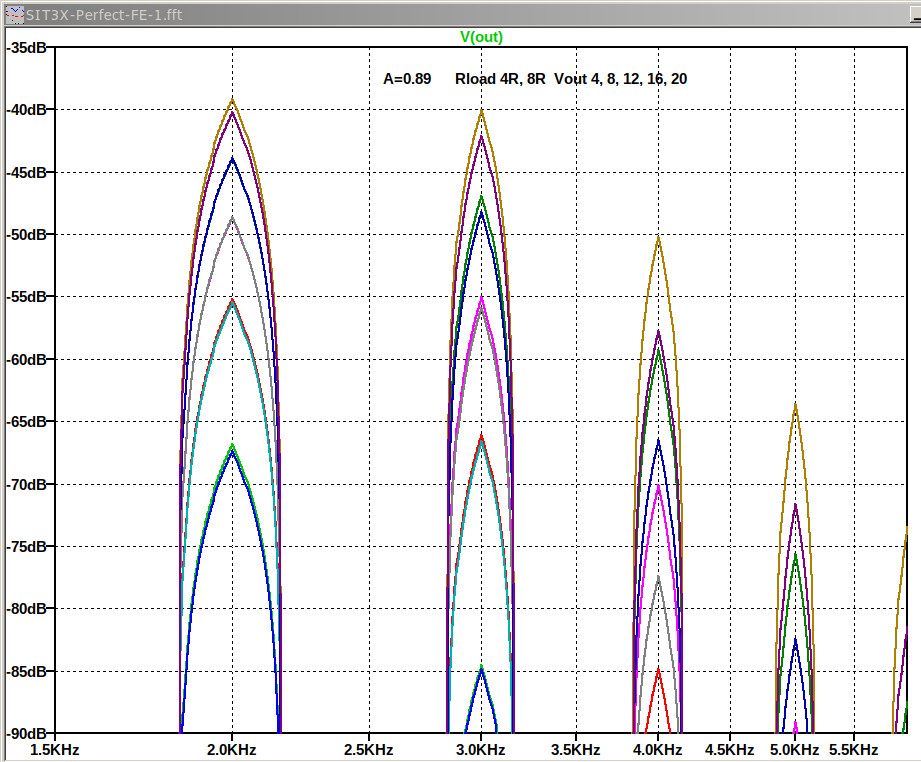Click the annotation 'Vout 4, 8, 12, 16, 20'
This screenshot has width=921, height=762.
pyautogui.click(x=620, y=79)
